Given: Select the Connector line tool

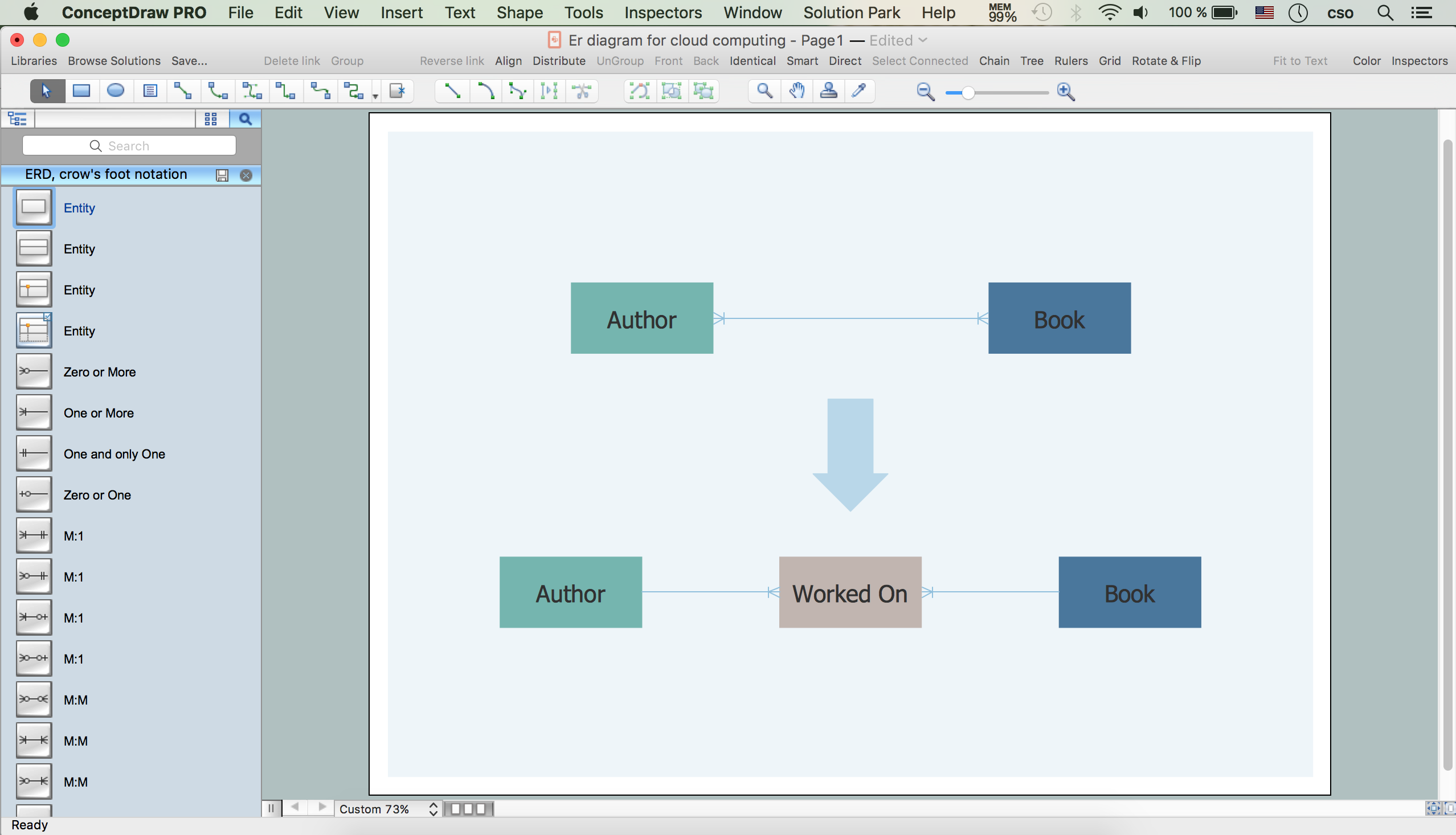Looking at the screenshot, I should (452, 90).
